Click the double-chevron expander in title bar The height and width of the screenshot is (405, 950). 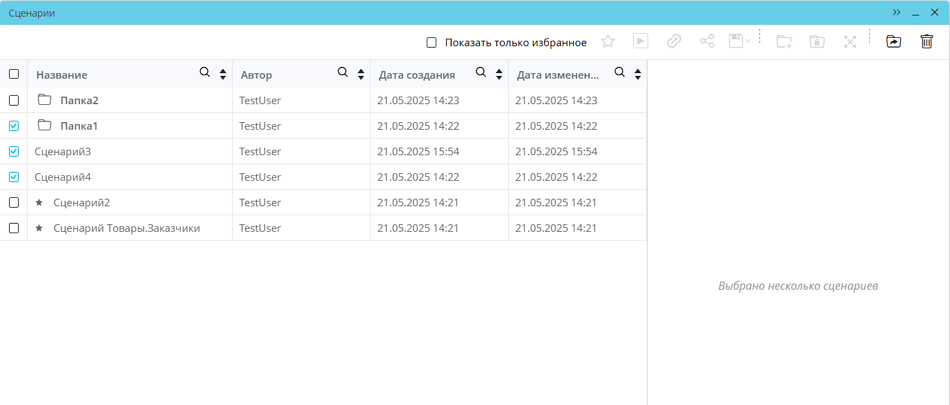[x=897, y=12]
